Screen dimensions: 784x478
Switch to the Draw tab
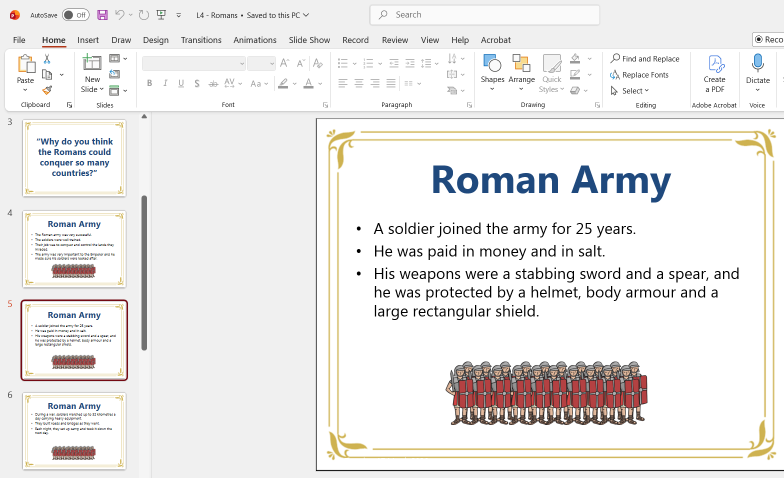[121, 40]
